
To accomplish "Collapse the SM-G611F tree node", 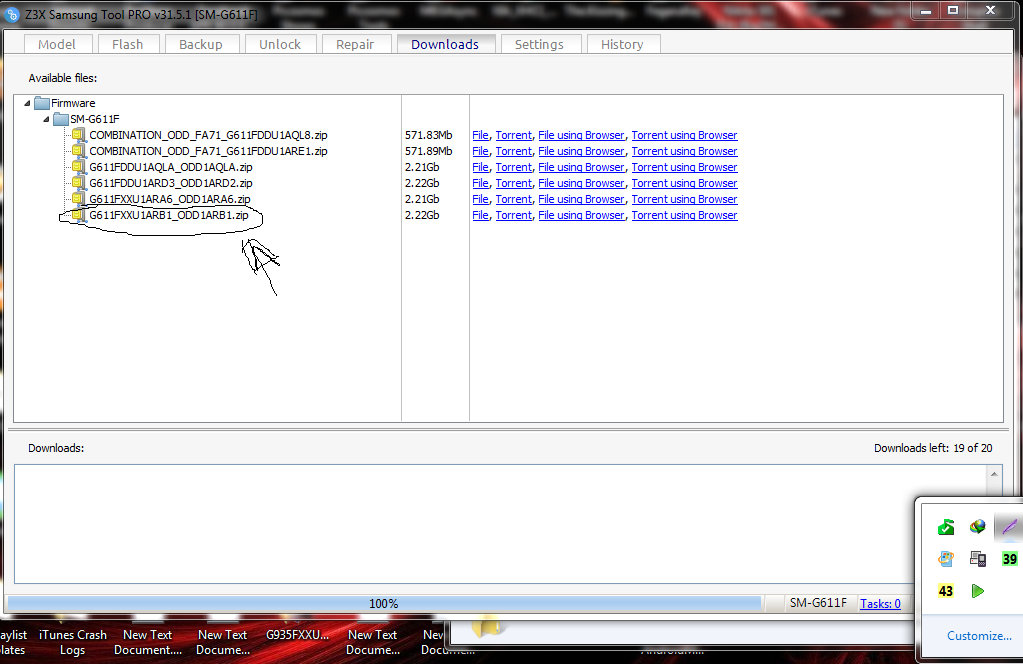I will [46, 119].
